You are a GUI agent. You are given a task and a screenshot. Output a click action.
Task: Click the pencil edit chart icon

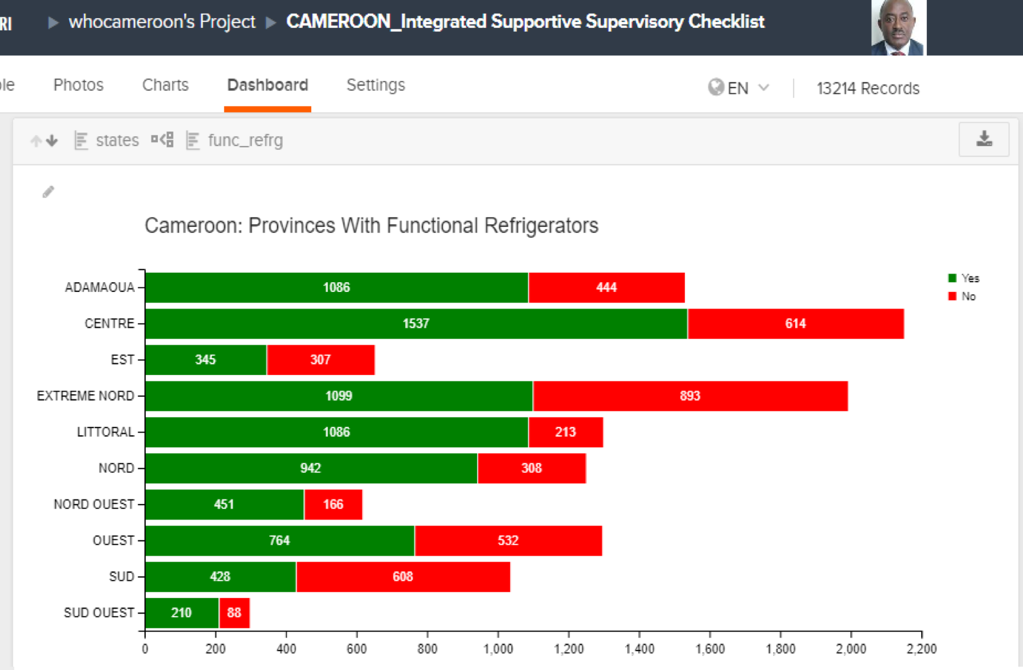pyautogui.click(x=48, y=192)
